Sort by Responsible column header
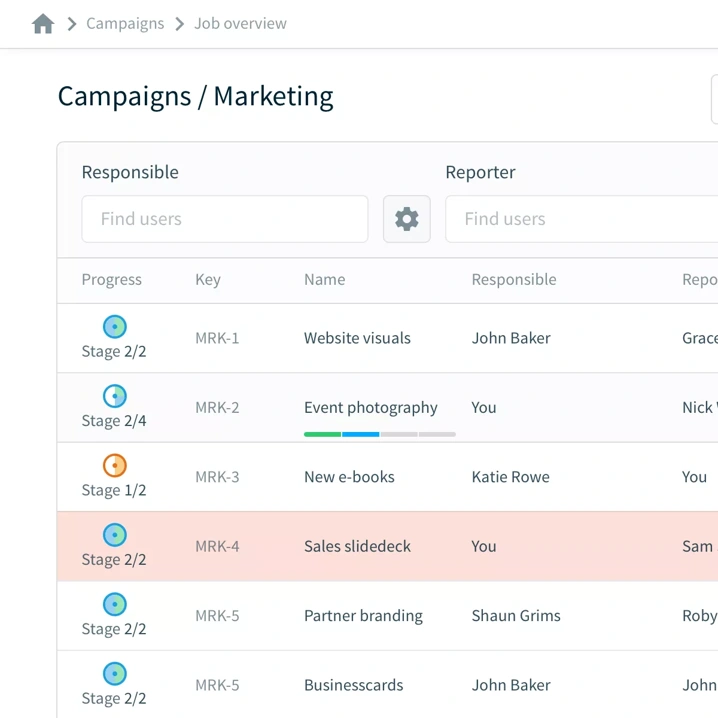The width and height of the screenshot is (718, 718). coord(514,280)
